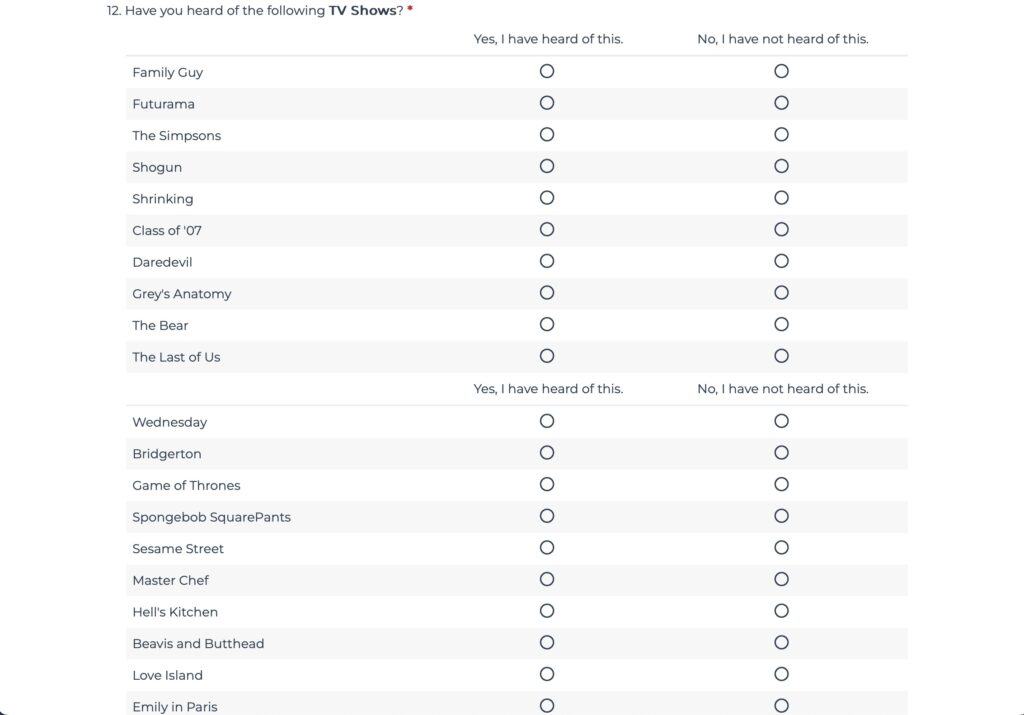Viewport: 1024px width, 715px height.
Task: Choose No for Grey's Anatomy
Action: pyautogui.click(x=781, y=293)
